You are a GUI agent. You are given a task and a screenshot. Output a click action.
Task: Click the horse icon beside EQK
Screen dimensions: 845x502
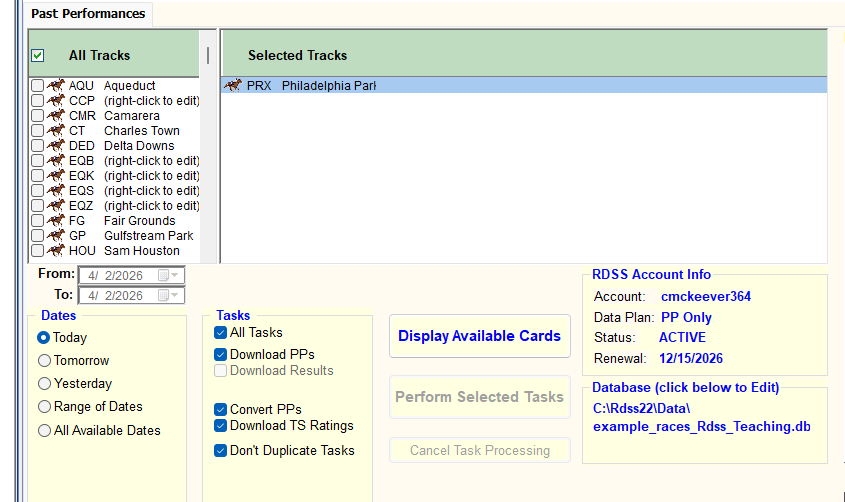tap(56, 176)
